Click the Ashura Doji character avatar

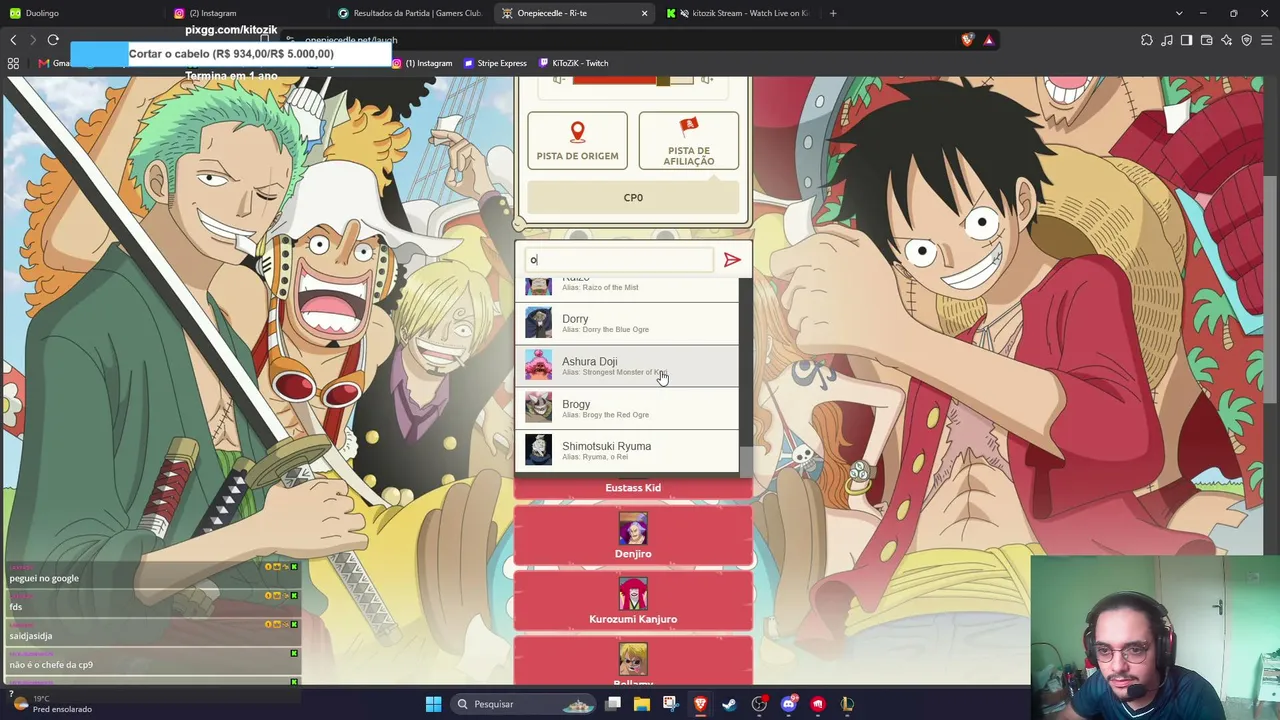point(539,365)
